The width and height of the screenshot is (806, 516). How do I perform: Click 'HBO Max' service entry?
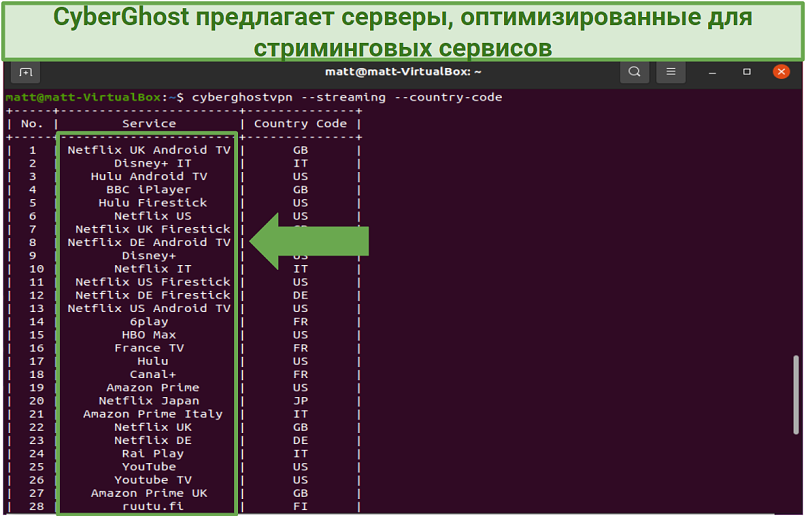coord(149,335)
